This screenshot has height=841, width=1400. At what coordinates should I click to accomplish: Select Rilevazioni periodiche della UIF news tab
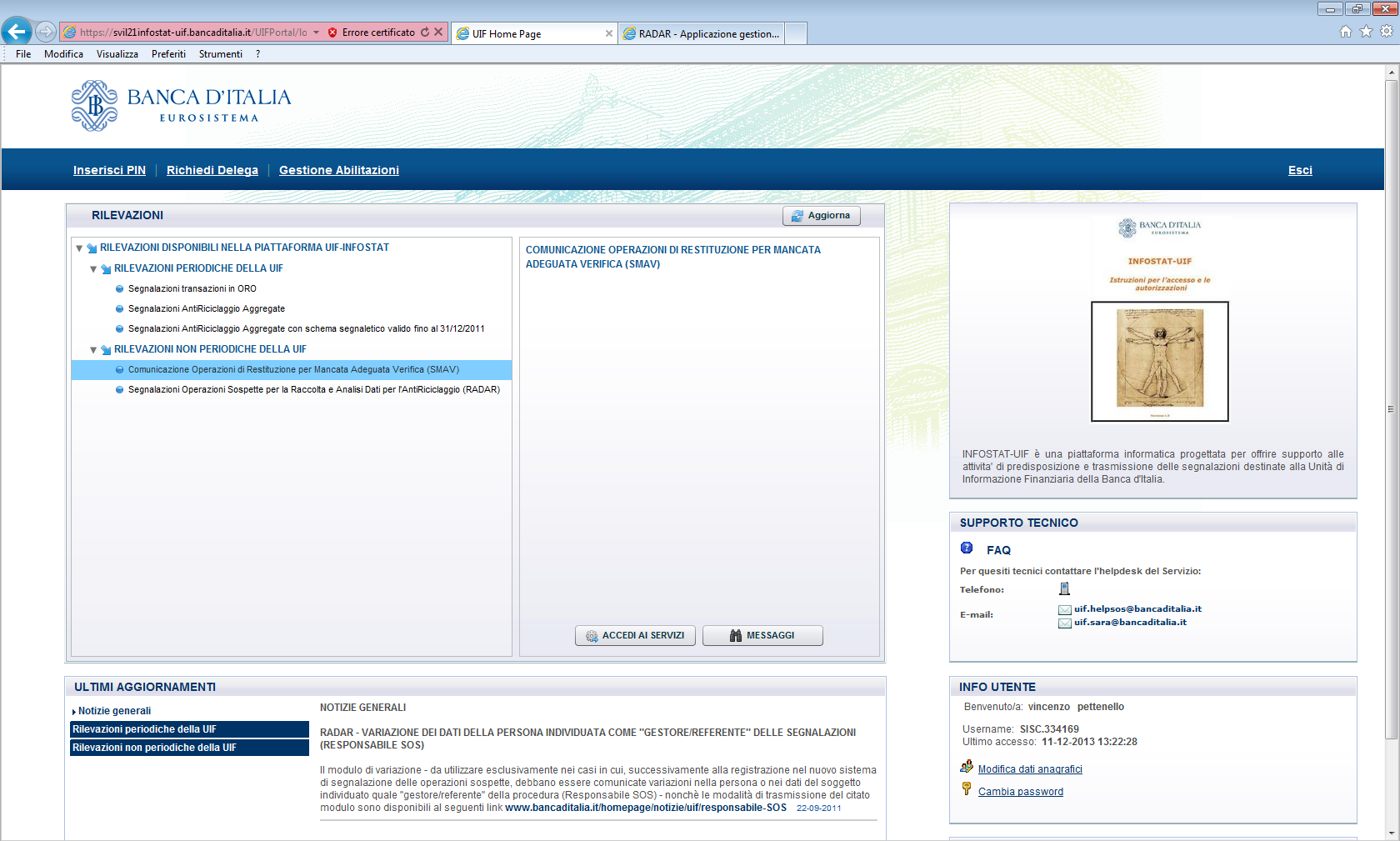point(190,729)
